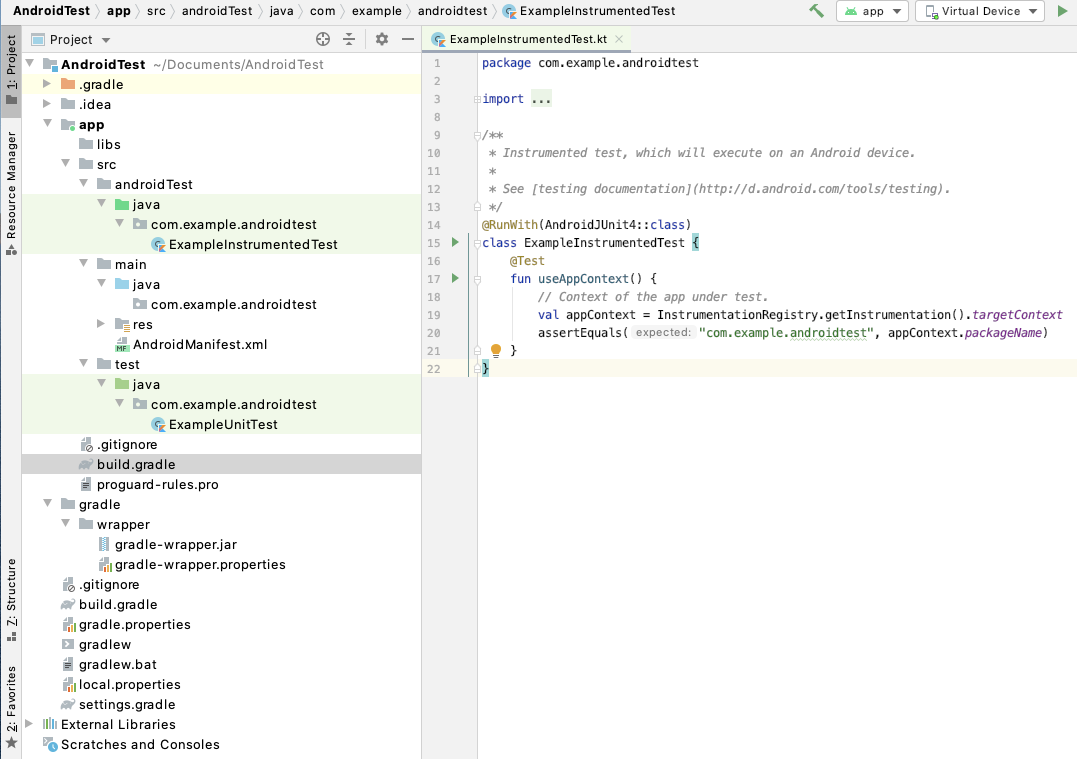Run the app with green play button
Image resolution: width=1077 pixels, height=759 pixels.
point(1062,11)
